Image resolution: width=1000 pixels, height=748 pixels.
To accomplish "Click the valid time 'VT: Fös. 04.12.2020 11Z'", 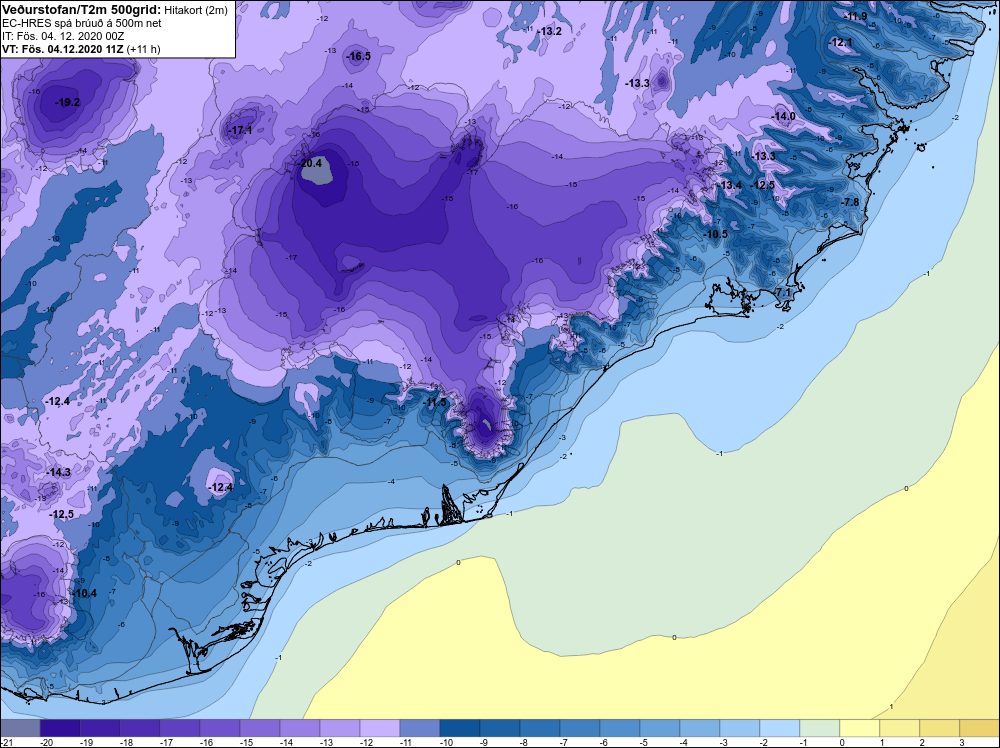I will [x=62, y=49].
